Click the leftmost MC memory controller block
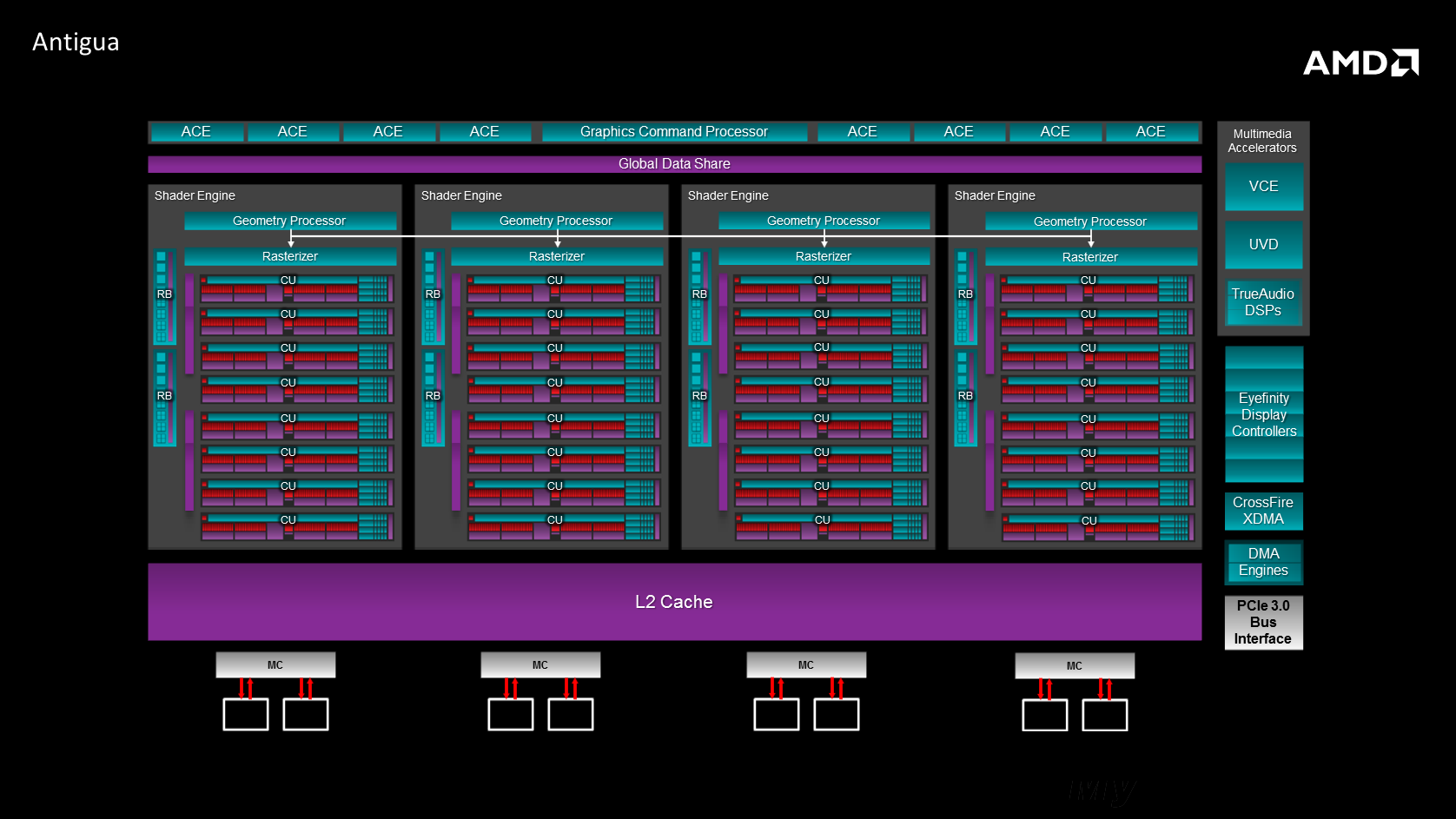 tap(275, 665)
